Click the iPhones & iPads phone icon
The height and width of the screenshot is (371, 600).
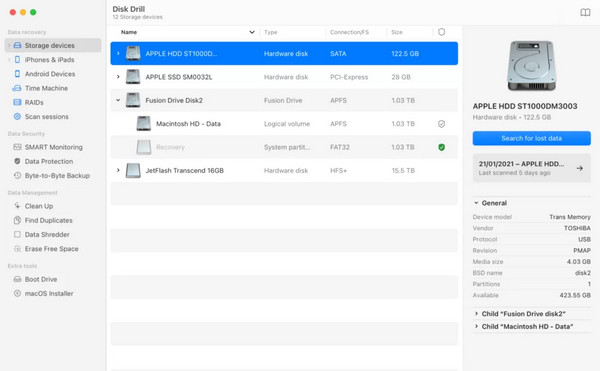17,60
